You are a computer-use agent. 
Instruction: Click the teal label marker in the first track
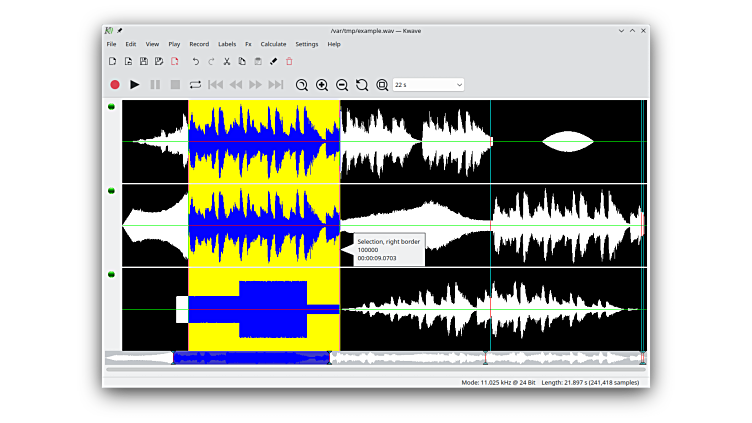click(x=490, y=140)
